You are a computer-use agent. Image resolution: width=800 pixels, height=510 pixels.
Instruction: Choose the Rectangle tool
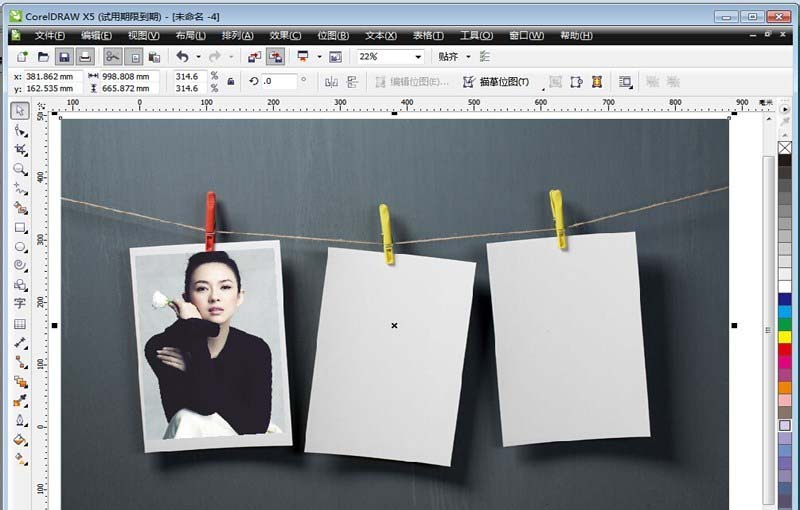coord(19,227)
